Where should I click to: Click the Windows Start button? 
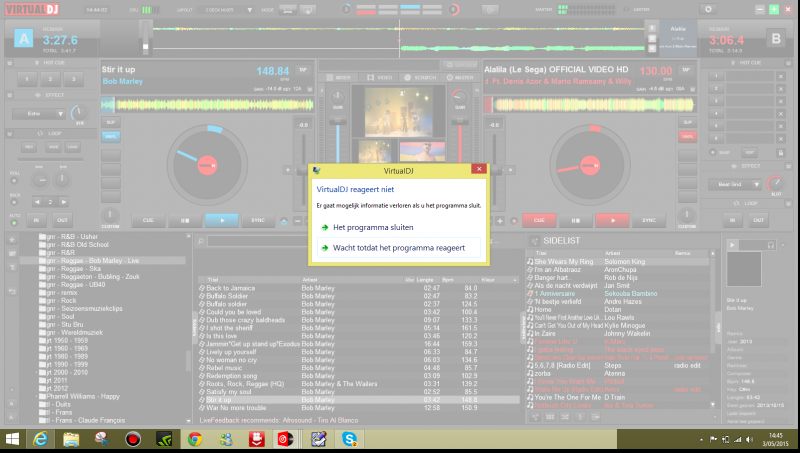[12, 439]
